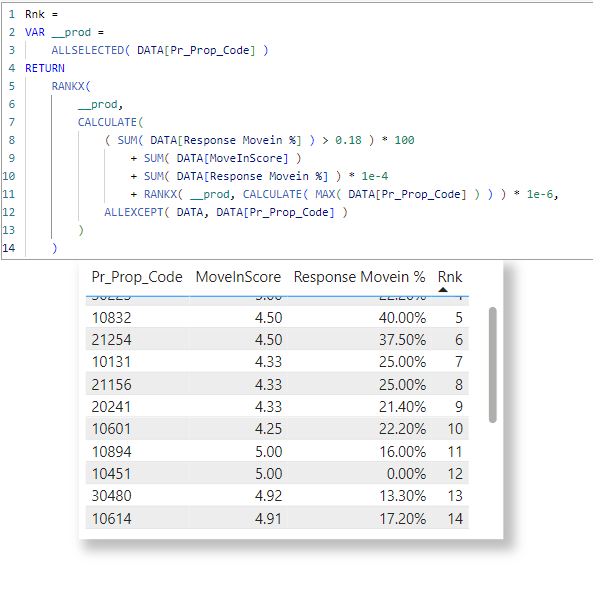Click the ALLSELECTED function on line 3
This screenshot has width=593, height=595.
(88, 50)
